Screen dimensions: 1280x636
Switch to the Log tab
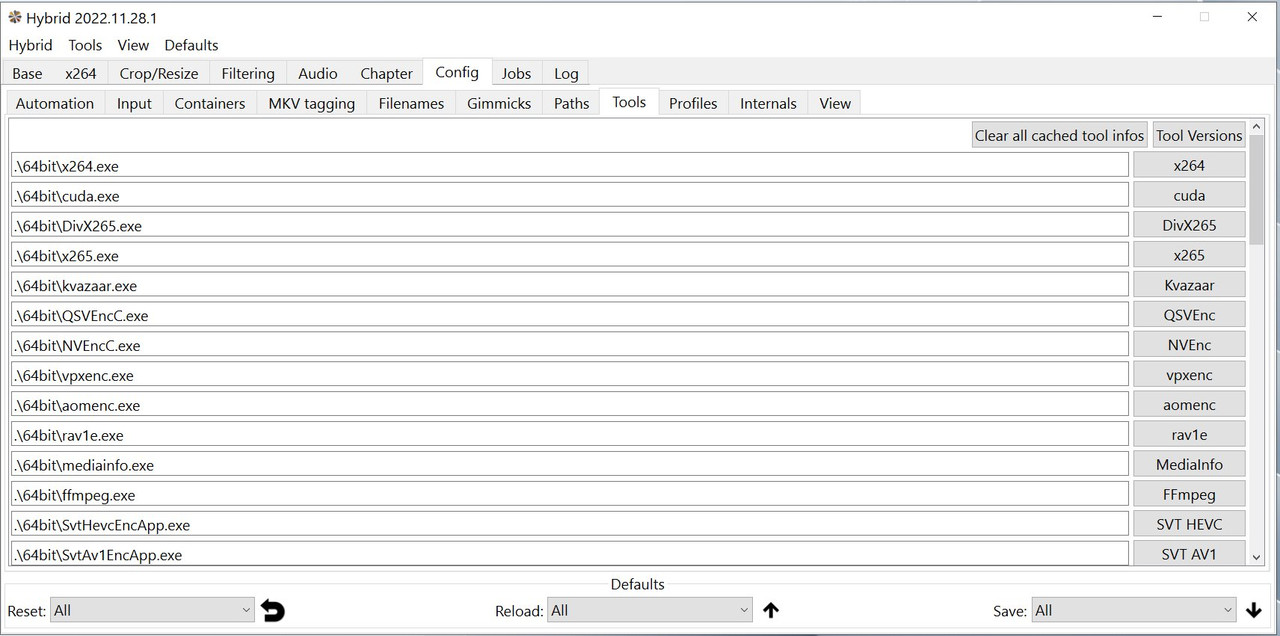(566, 73)
